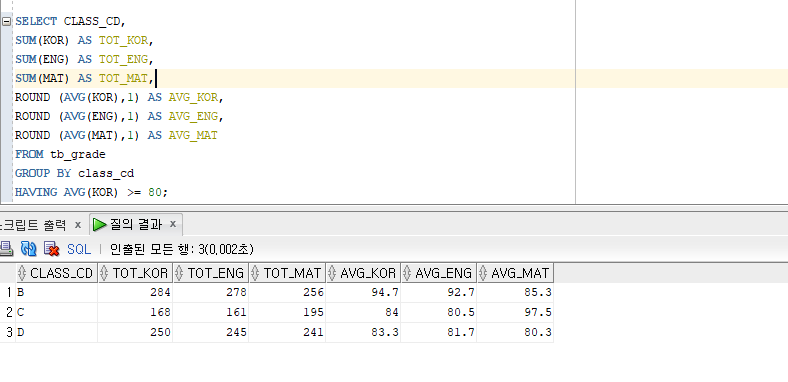
Task: Click AVG_KOR value 94.7
Action: pos(363,293)
